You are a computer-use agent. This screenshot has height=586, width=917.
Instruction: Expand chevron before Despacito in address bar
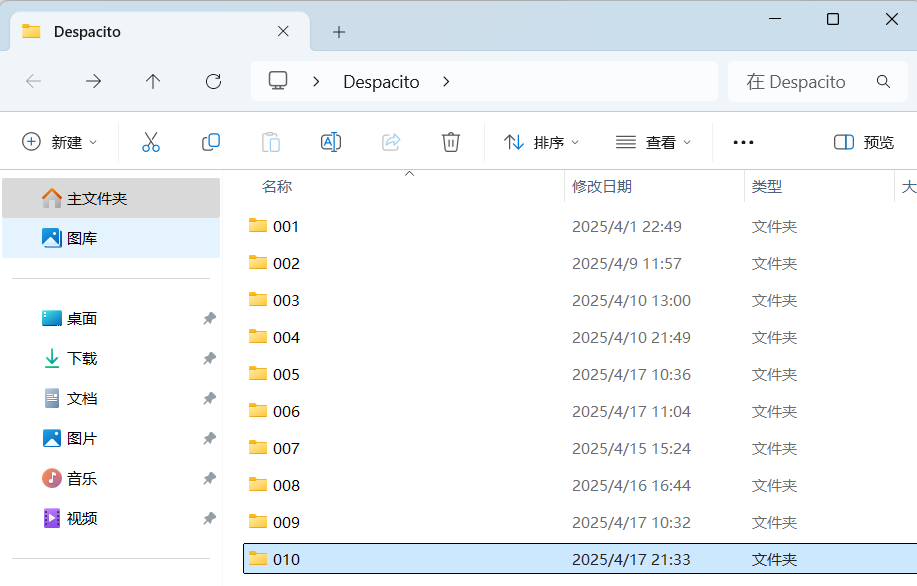click(x=316, y=81)
